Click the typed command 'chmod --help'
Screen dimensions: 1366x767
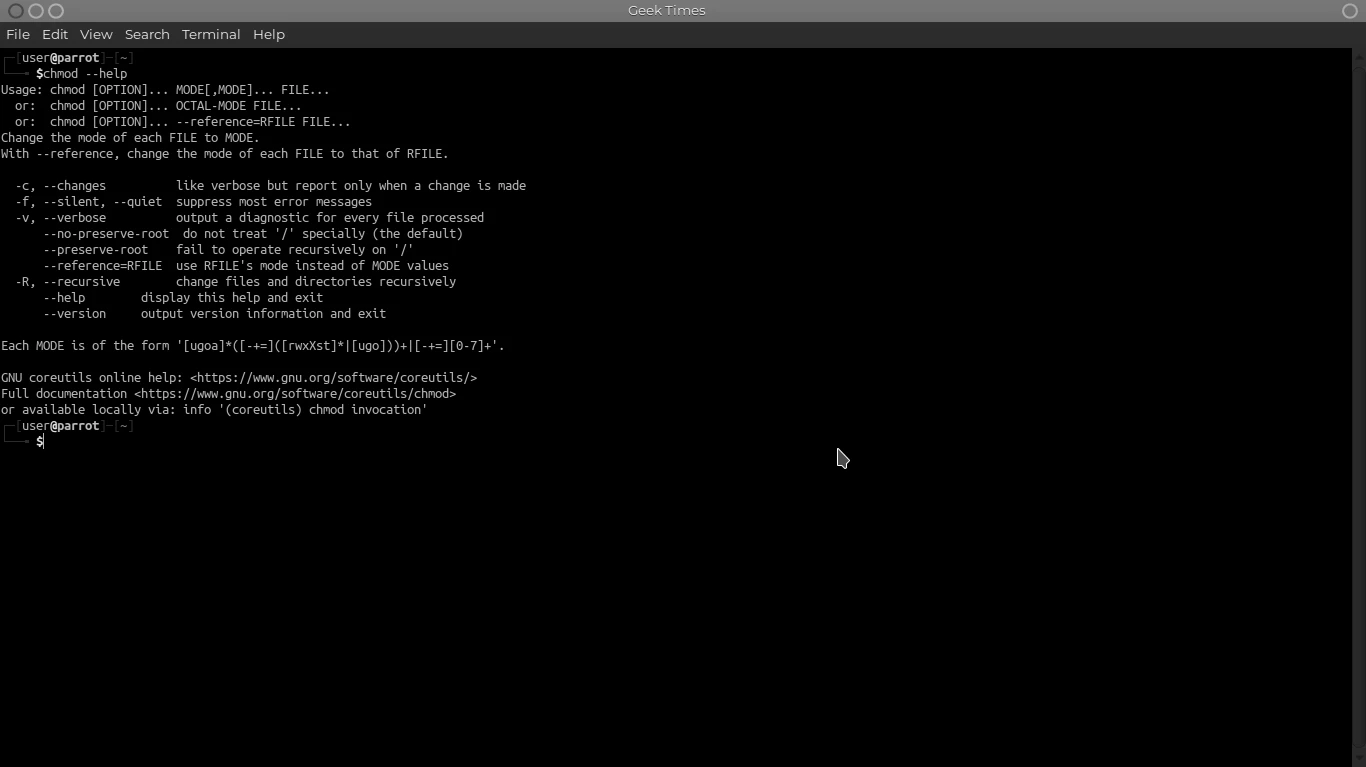pos(85,74)
